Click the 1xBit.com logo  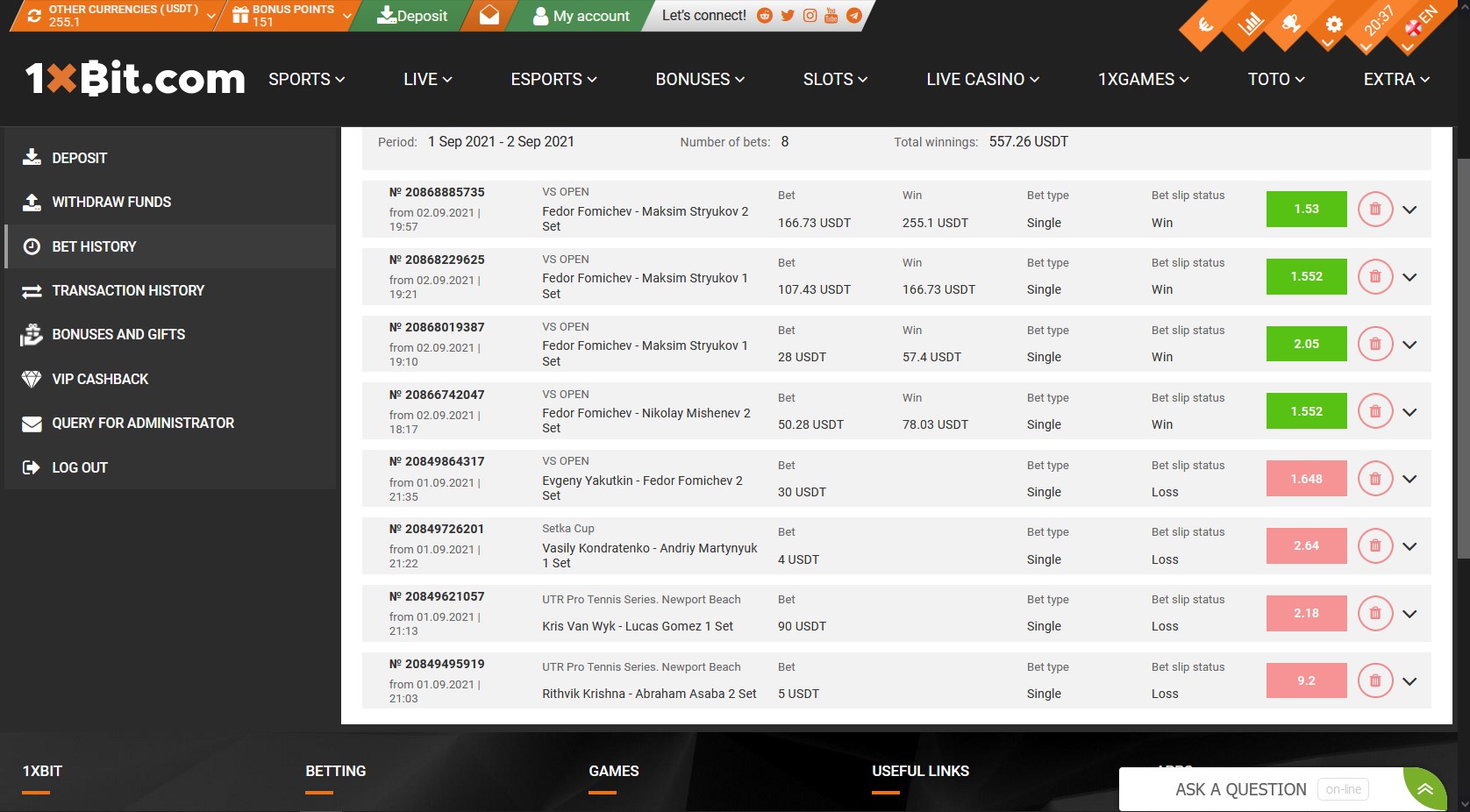point(135,78)
